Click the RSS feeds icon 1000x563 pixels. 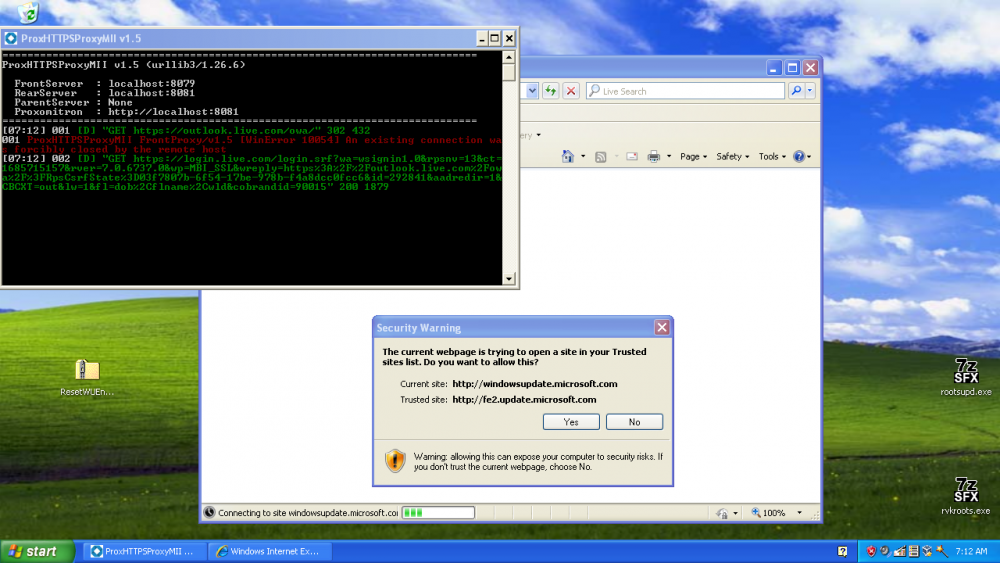point(600,157)
